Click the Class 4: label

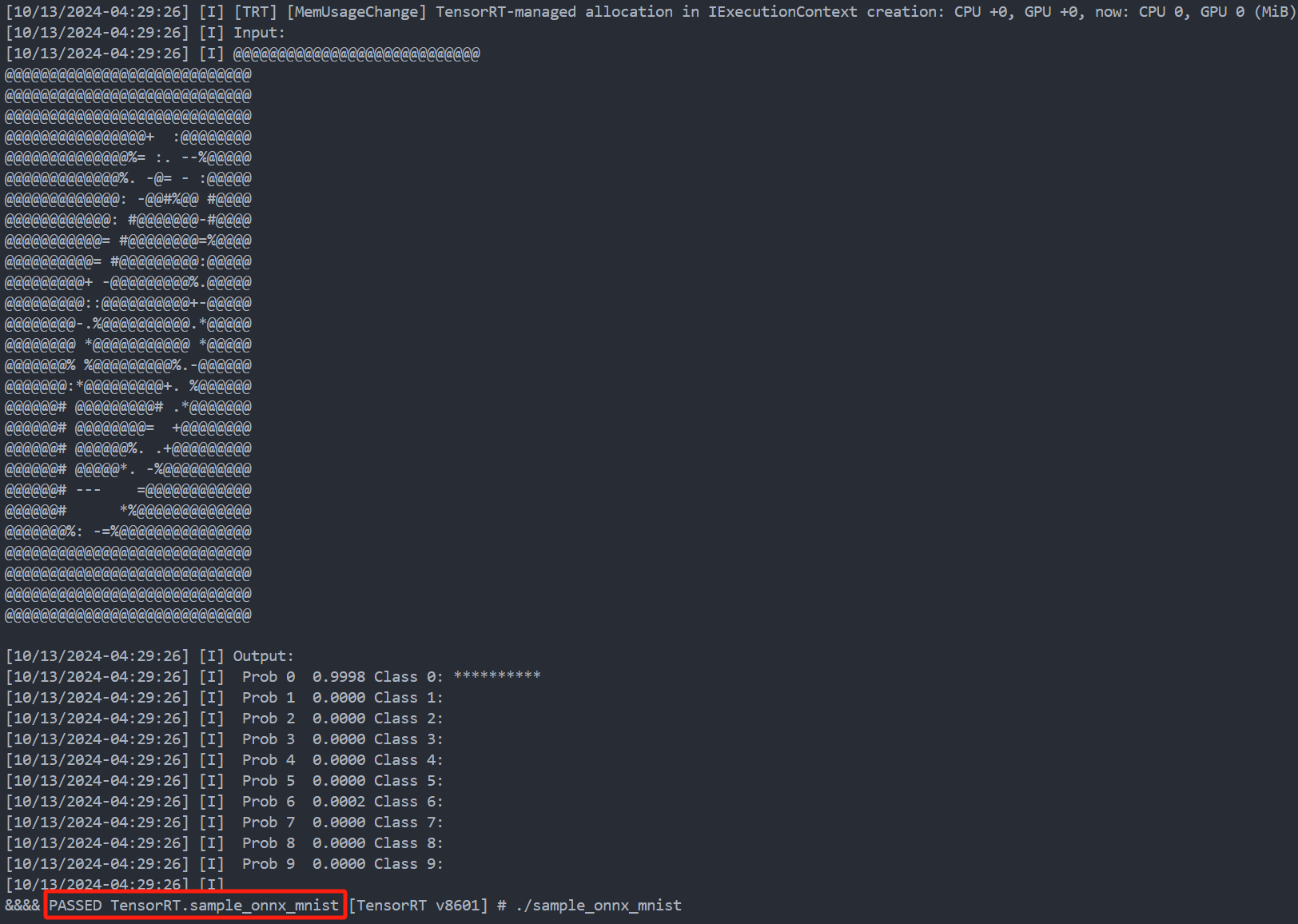(408, 759)
